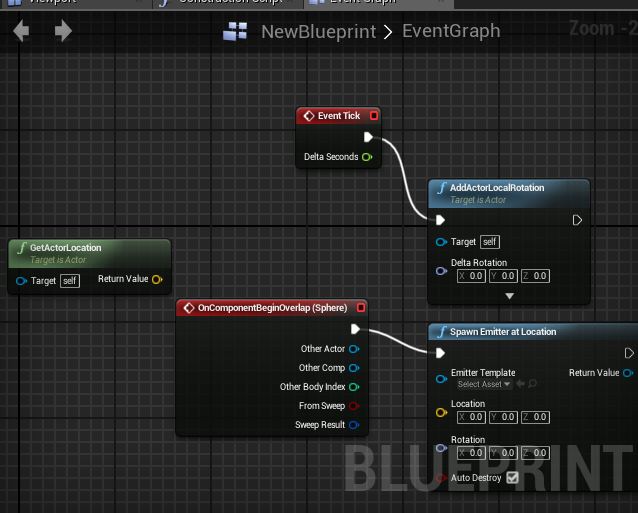This screenshot has width=638, height=513.
Task: Click Location Z value field
Action: point(535,417)
